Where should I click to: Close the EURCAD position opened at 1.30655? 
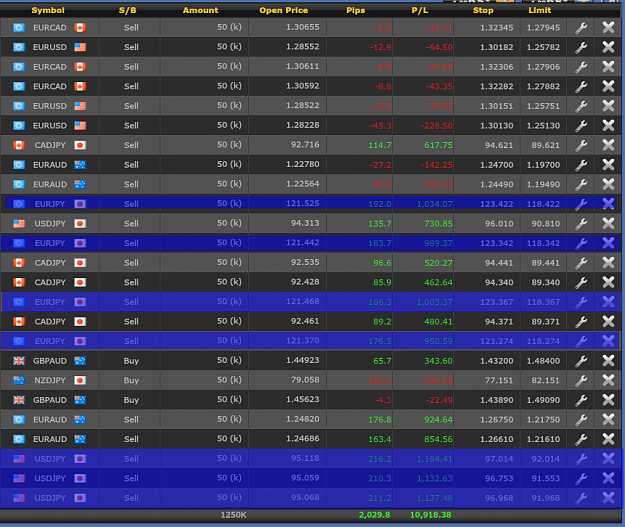click(x=608, y=28)
